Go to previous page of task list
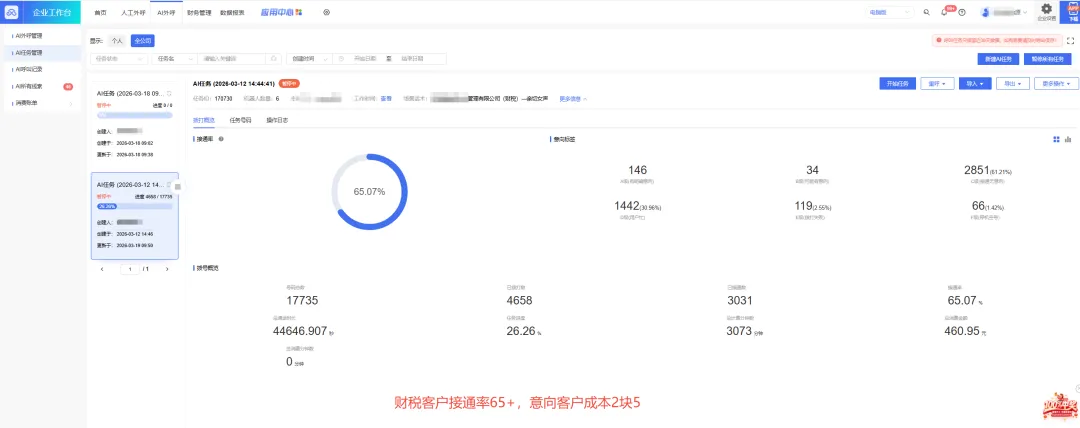The height and width of the screenshot is (428, 1080). point(102,269)
